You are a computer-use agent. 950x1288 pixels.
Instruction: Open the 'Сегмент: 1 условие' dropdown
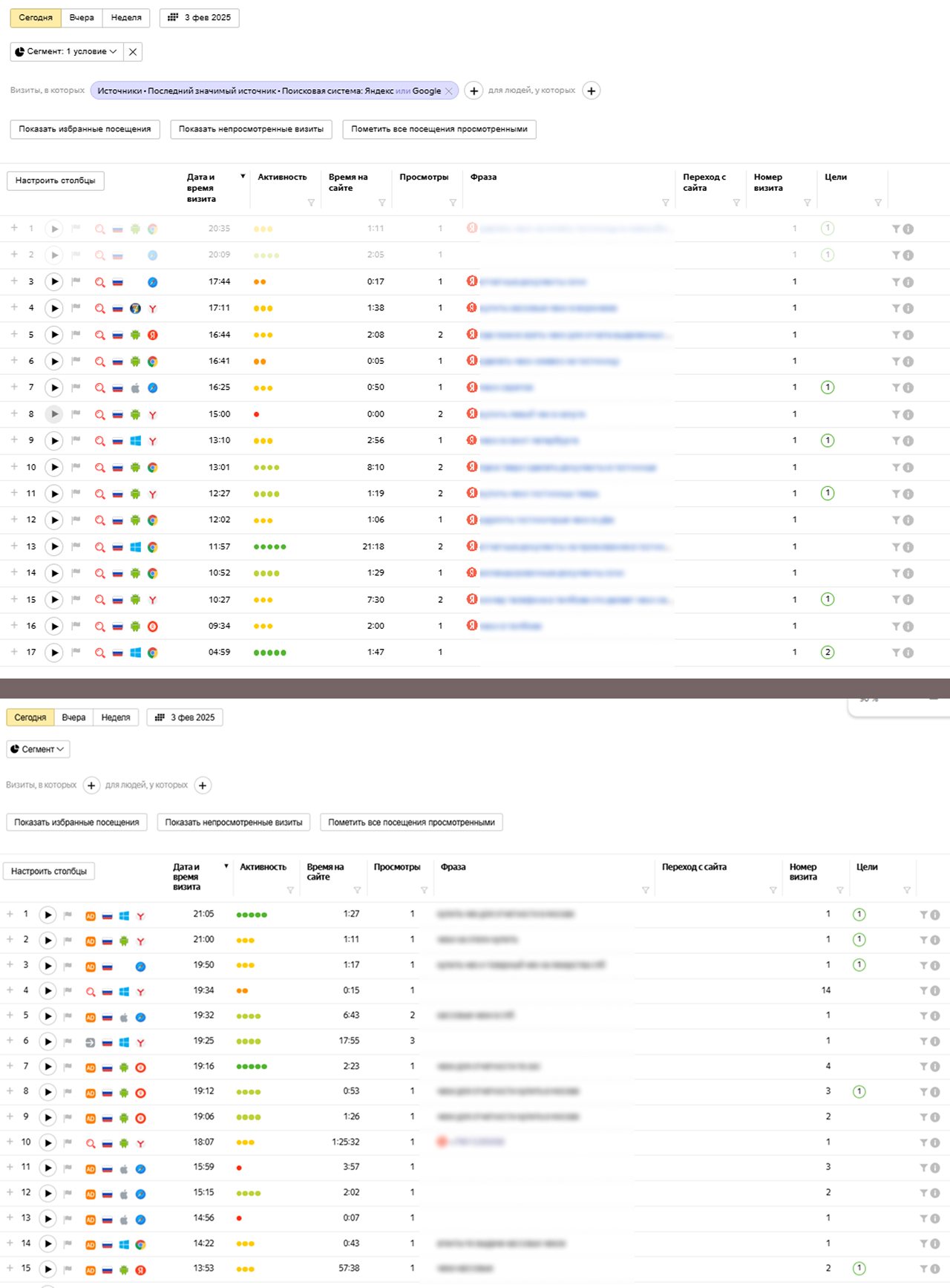pos(67,51)
